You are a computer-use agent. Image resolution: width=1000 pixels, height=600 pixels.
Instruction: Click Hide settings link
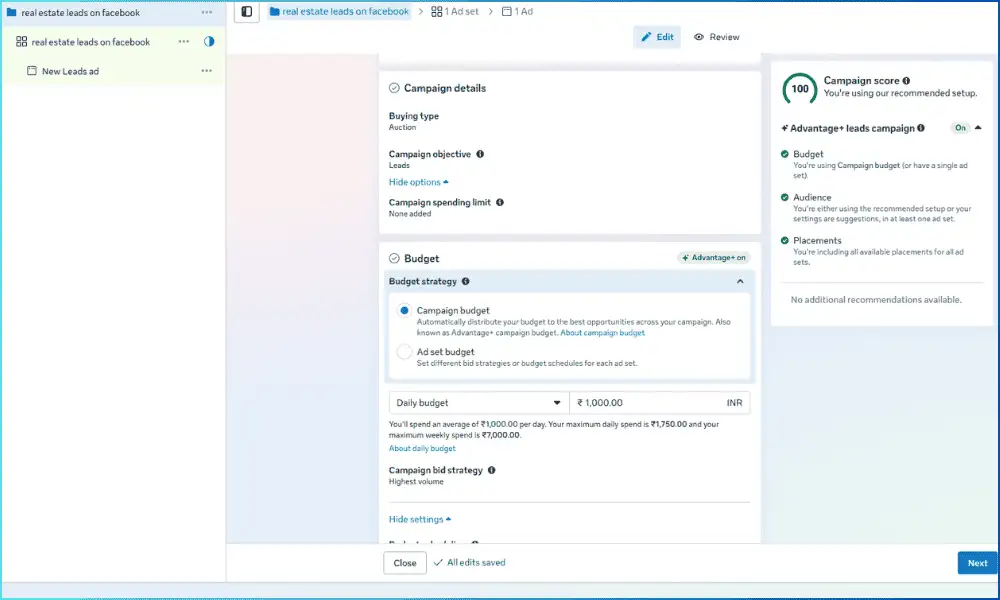[x=420, y=520]
